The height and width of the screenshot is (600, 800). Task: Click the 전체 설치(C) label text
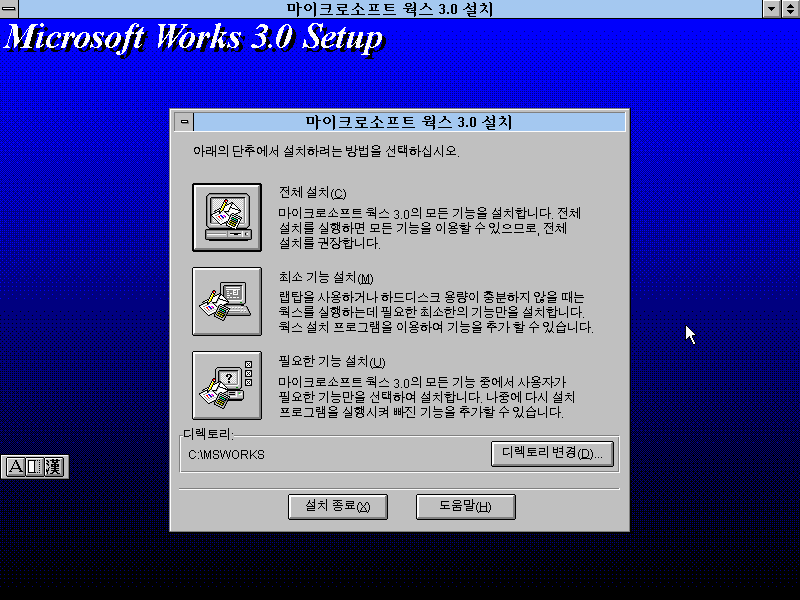pyautogui.click(x=313, y=193)
